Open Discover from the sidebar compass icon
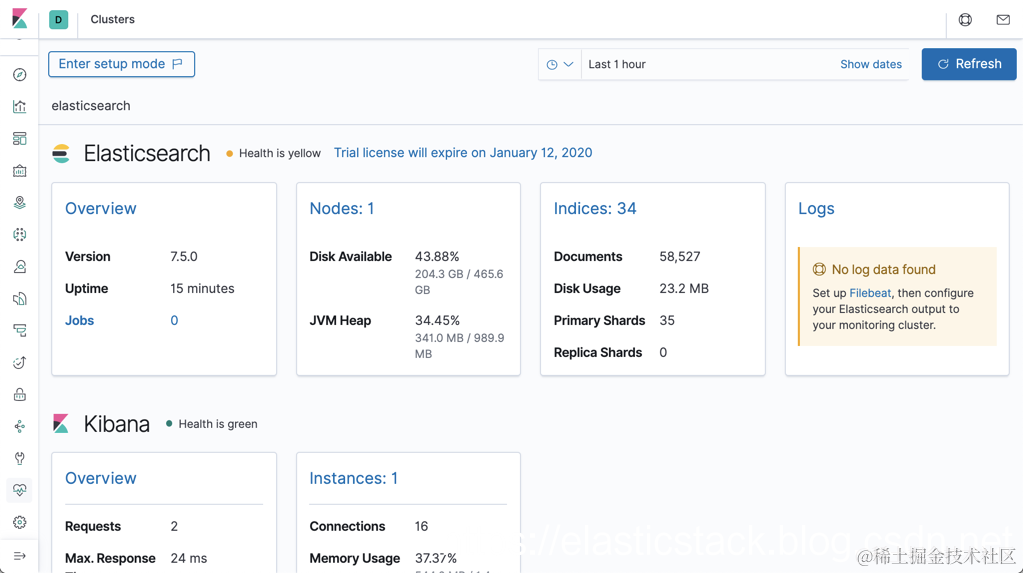This screenshot has width=1023, height=573. coord(20,74)
